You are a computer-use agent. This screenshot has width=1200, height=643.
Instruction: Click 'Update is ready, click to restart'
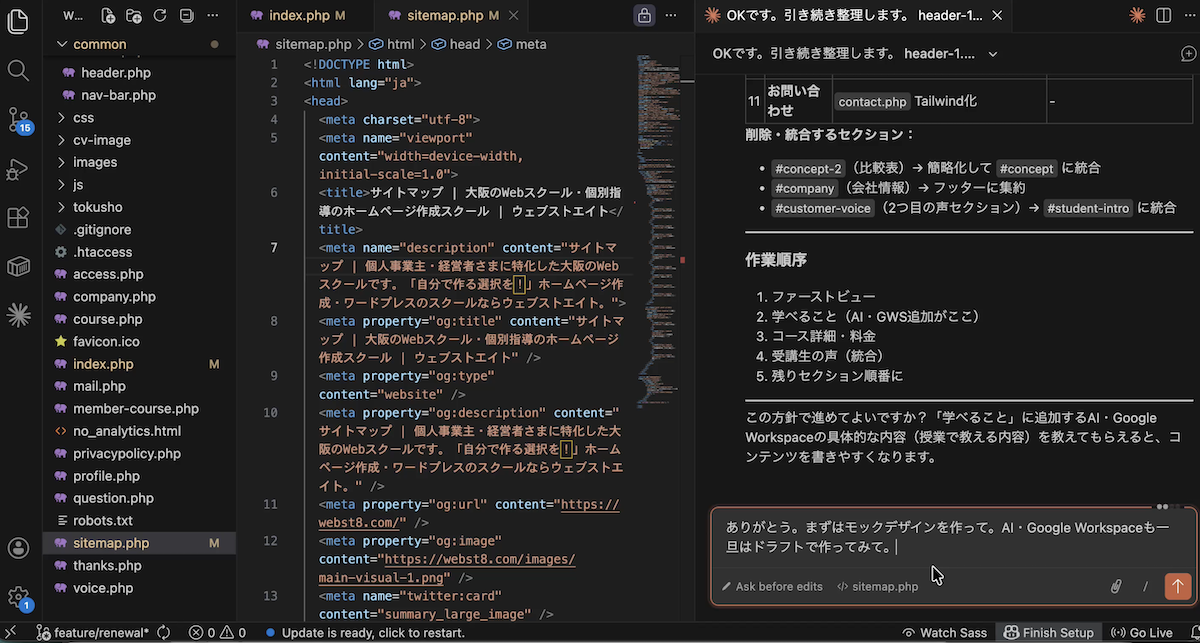372,633
